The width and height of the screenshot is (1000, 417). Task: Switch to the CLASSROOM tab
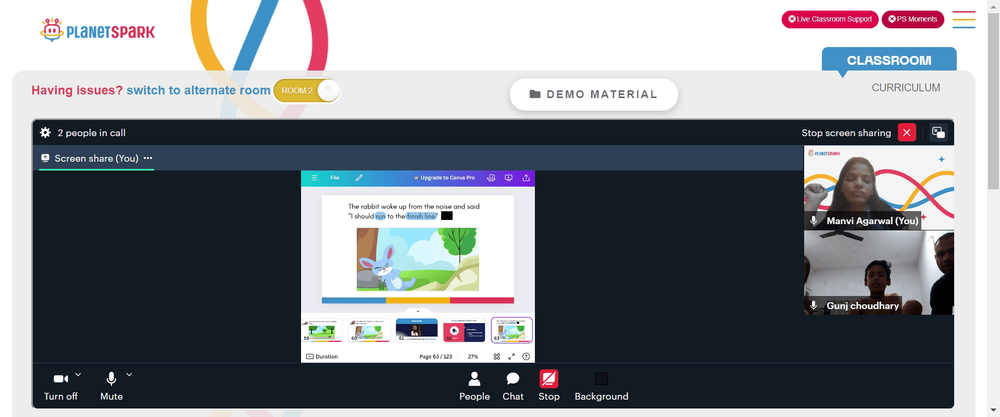point(889,61)
